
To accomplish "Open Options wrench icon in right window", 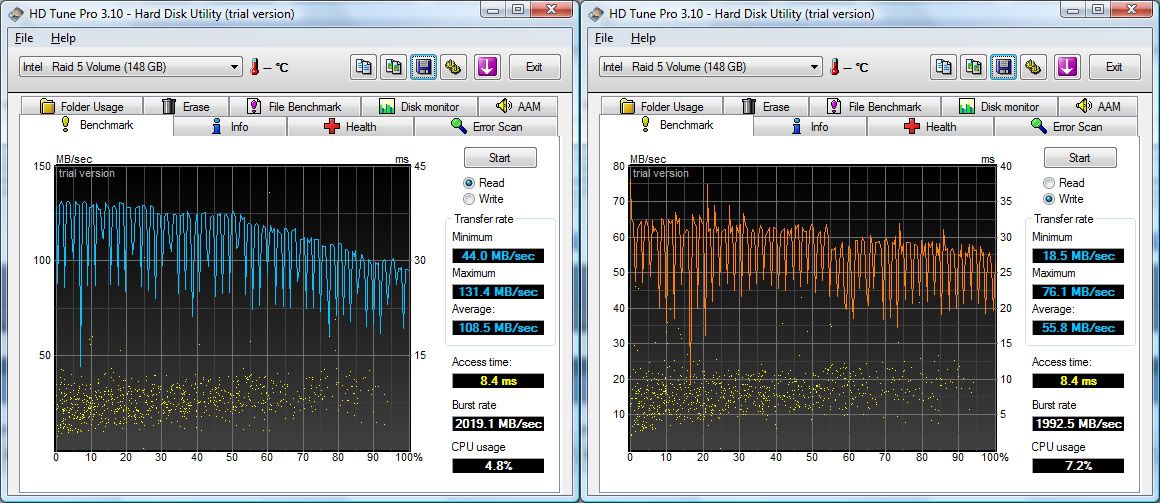I will pyautogui.click(x=1033, y=67).
